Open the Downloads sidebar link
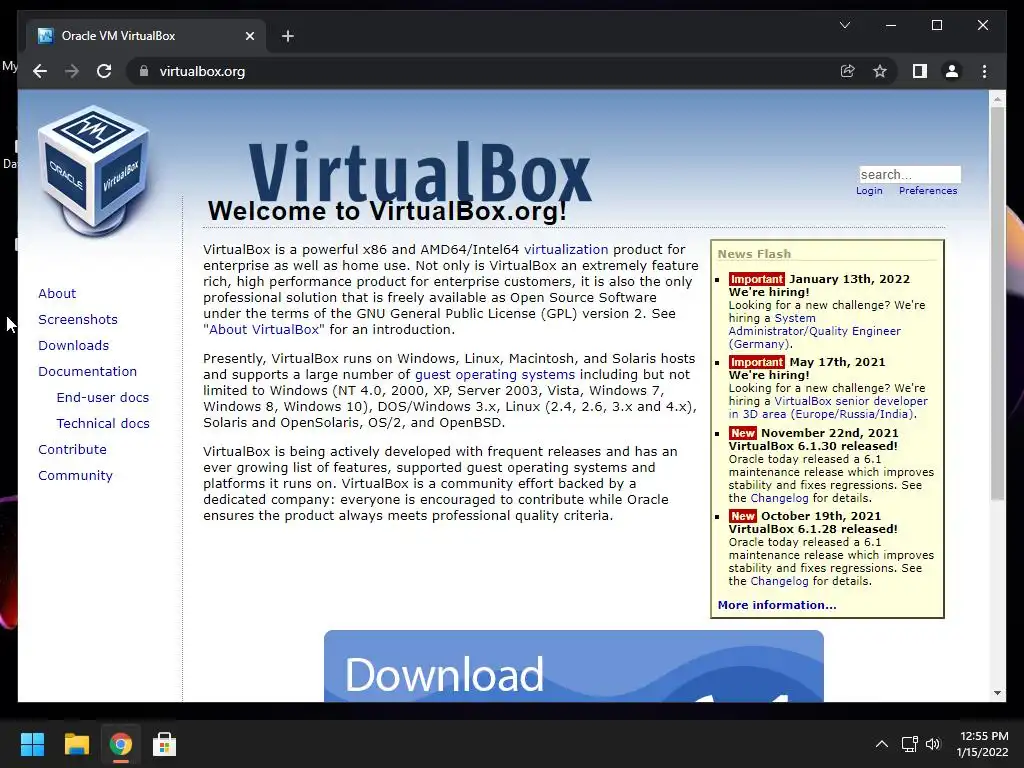Image resolution: width=1024 pixels, height=768 pixels. 73,345
